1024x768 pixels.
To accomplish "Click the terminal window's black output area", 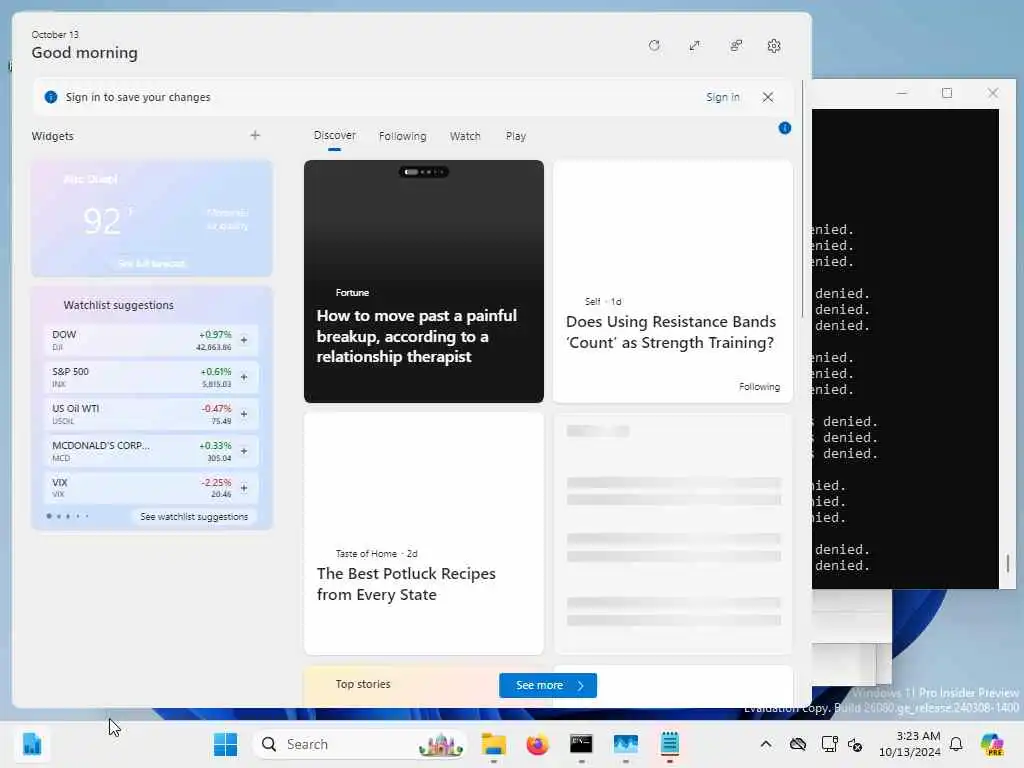I will pos(905,349).
